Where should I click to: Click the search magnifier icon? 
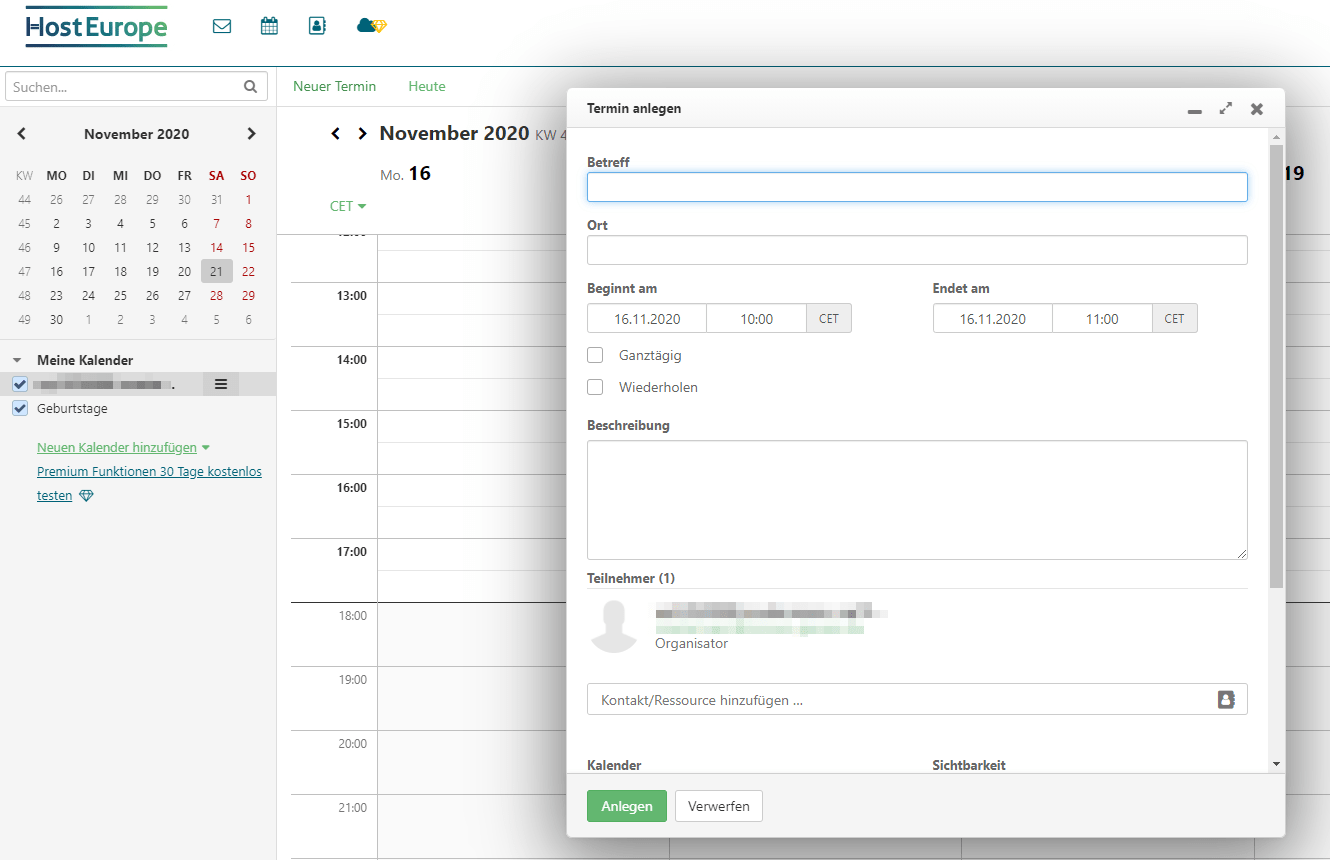250,87
